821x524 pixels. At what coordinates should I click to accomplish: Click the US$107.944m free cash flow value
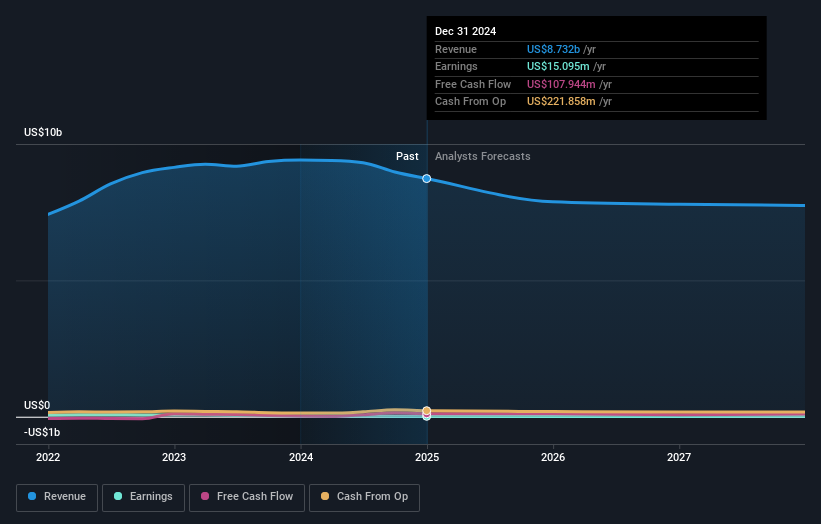561,84
